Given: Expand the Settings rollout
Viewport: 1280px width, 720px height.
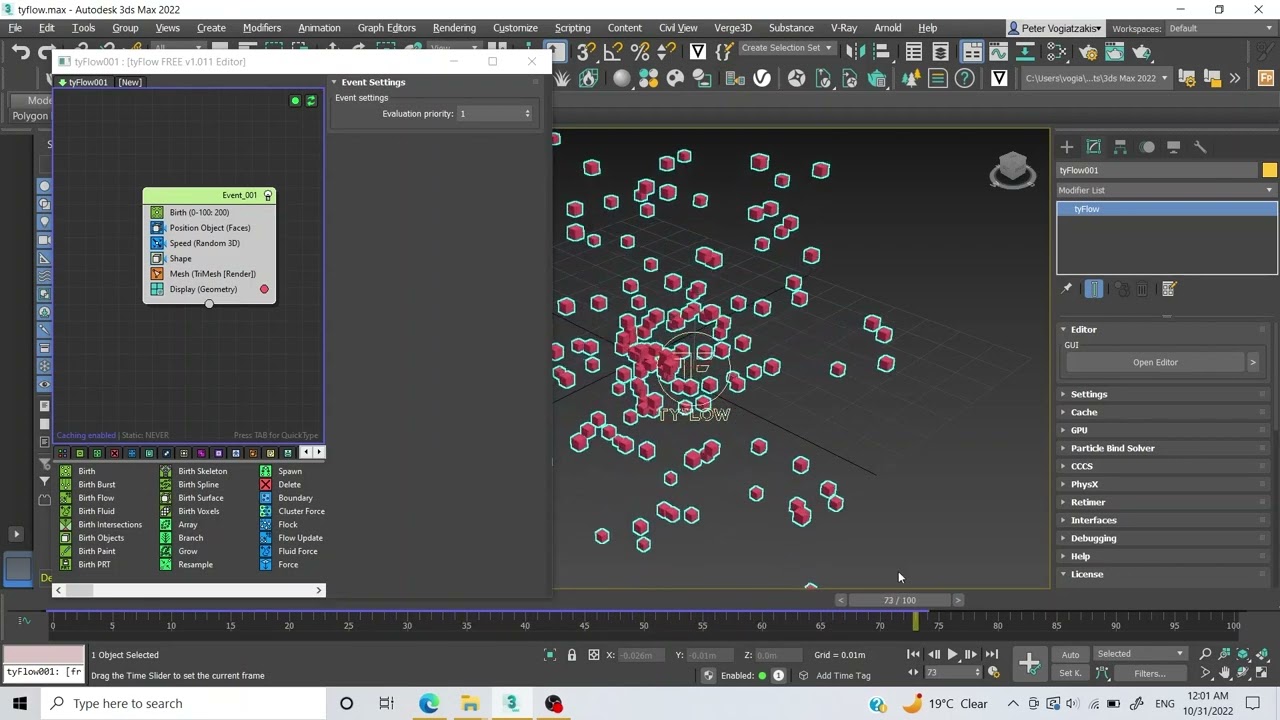Looking at the screenshot, I should tap(1089, 394).
